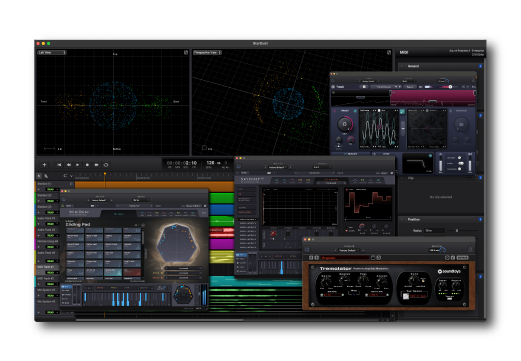This screenshot has height=361, width=521.
Task: Toggle the Read button on Starburst (2) track
Action: (x=50, y=201)
